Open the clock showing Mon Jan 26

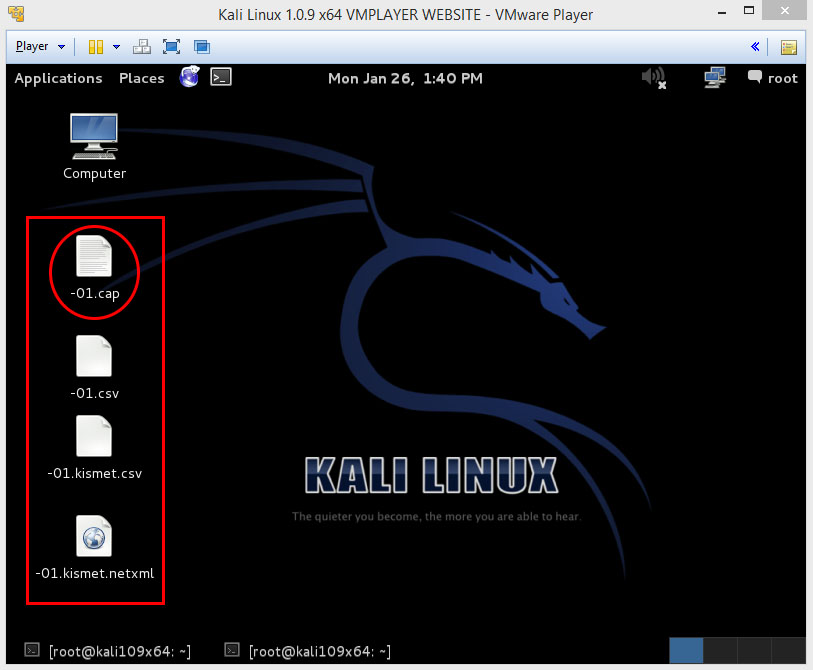pos(405,78)
